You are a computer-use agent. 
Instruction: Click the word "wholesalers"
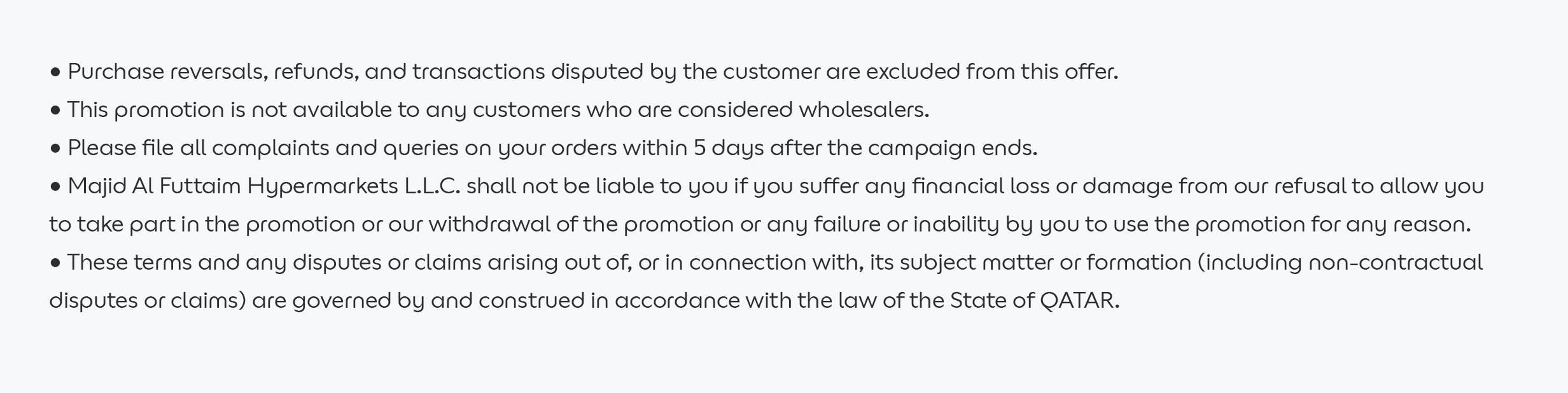coord(863,110)
